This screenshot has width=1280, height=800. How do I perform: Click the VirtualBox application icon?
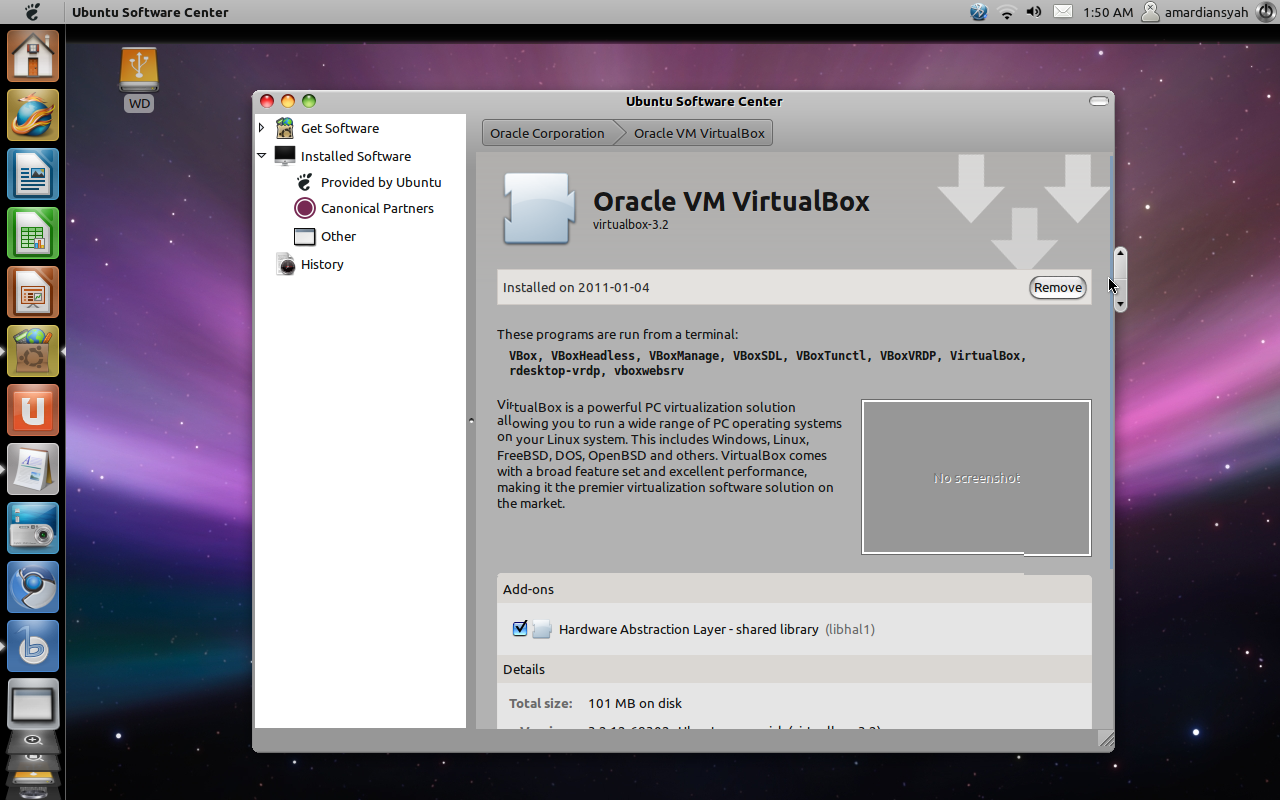[538, 209]
